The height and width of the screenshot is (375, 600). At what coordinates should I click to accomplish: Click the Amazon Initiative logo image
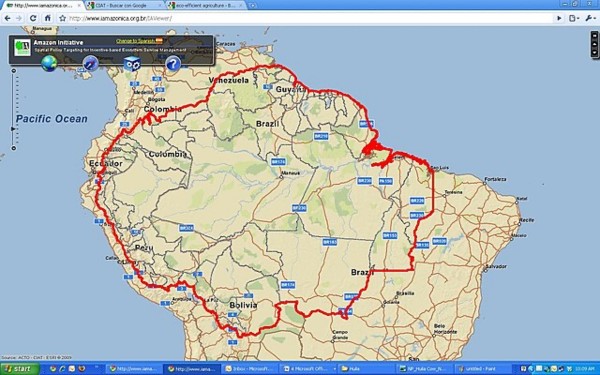[22, 47]
